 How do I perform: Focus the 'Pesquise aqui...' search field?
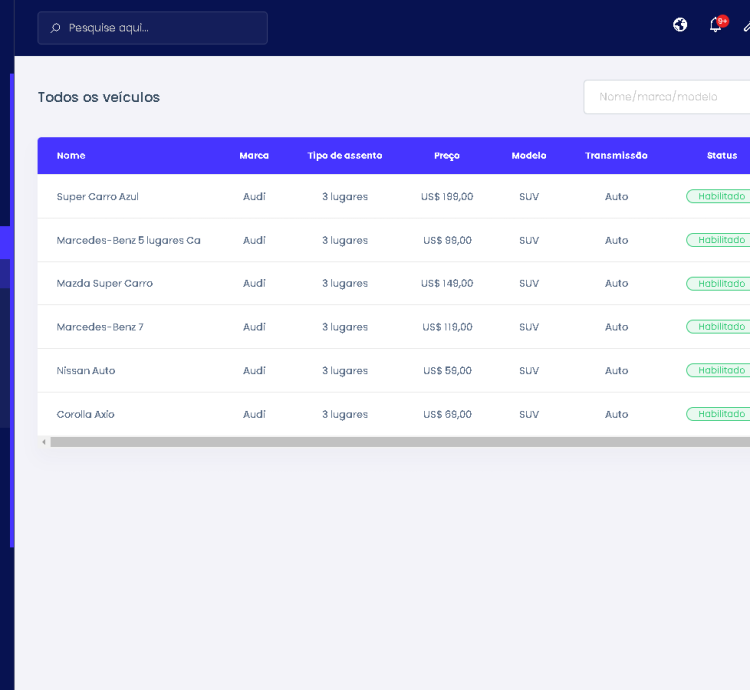coord(160,28)
